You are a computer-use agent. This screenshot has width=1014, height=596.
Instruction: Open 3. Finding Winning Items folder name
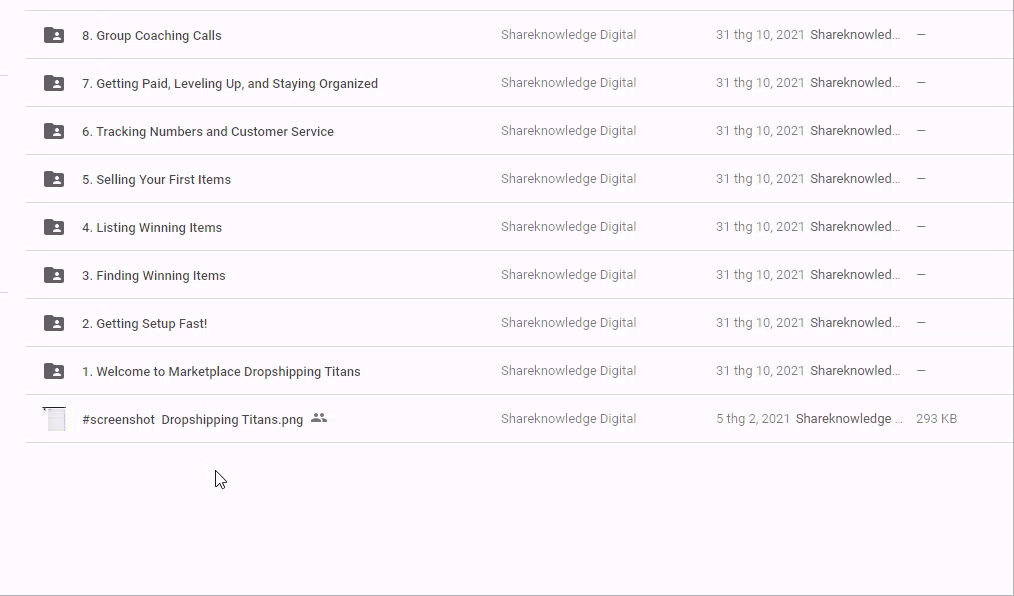(x=154, y=276)
